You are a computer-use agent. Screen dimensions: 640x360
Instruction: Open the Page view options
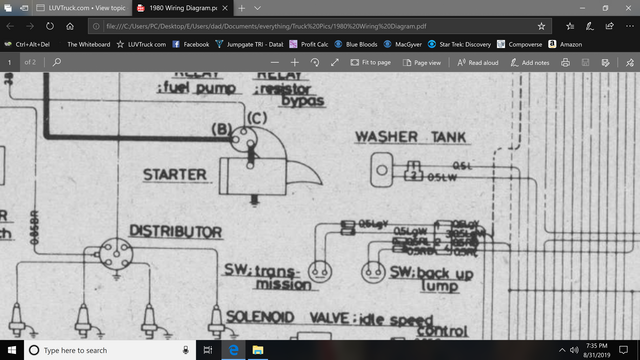(422, 62)
